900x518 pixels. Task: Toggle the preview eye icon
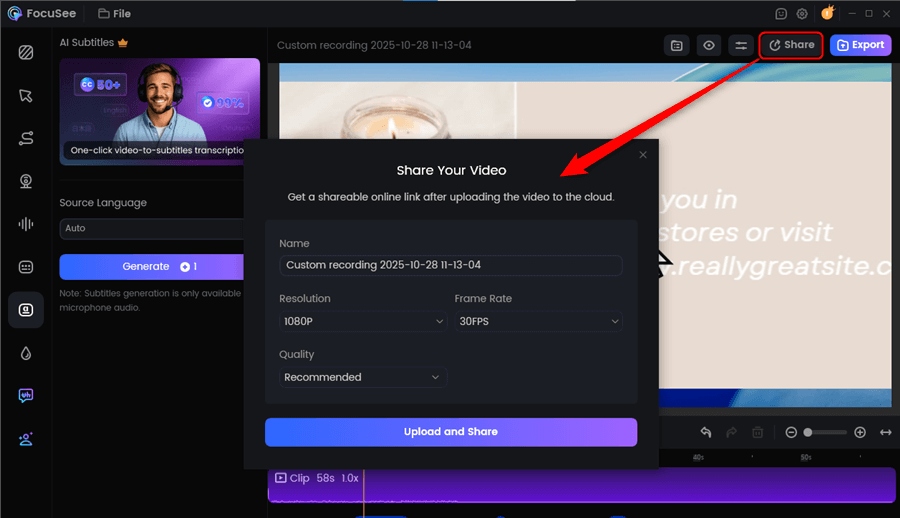[709, 45]
